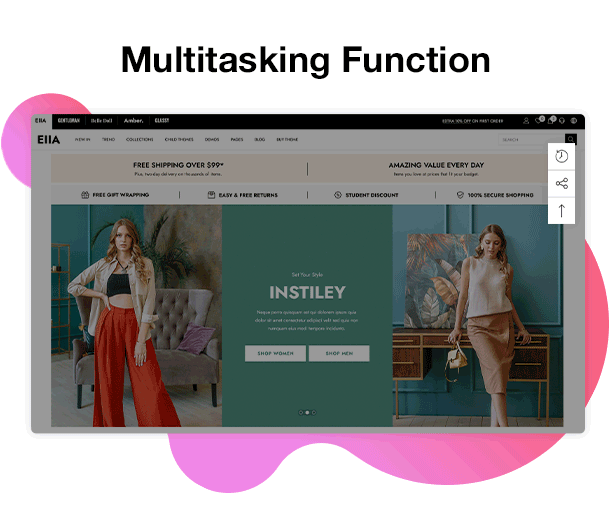613x520 pixels.
Task: Click the search magnifier button
Action: (x=571, y=140)
